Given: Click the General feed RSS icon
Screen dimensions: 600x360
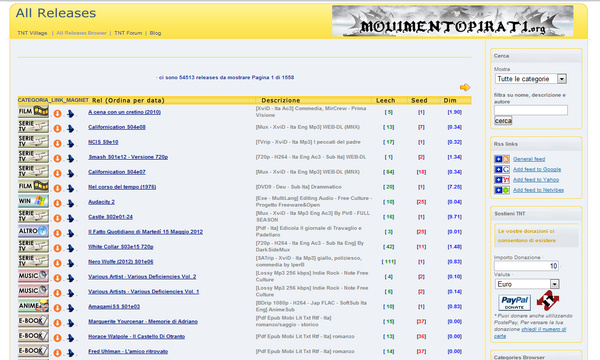Looking at the screenshot, I should (x=502, y=159).
